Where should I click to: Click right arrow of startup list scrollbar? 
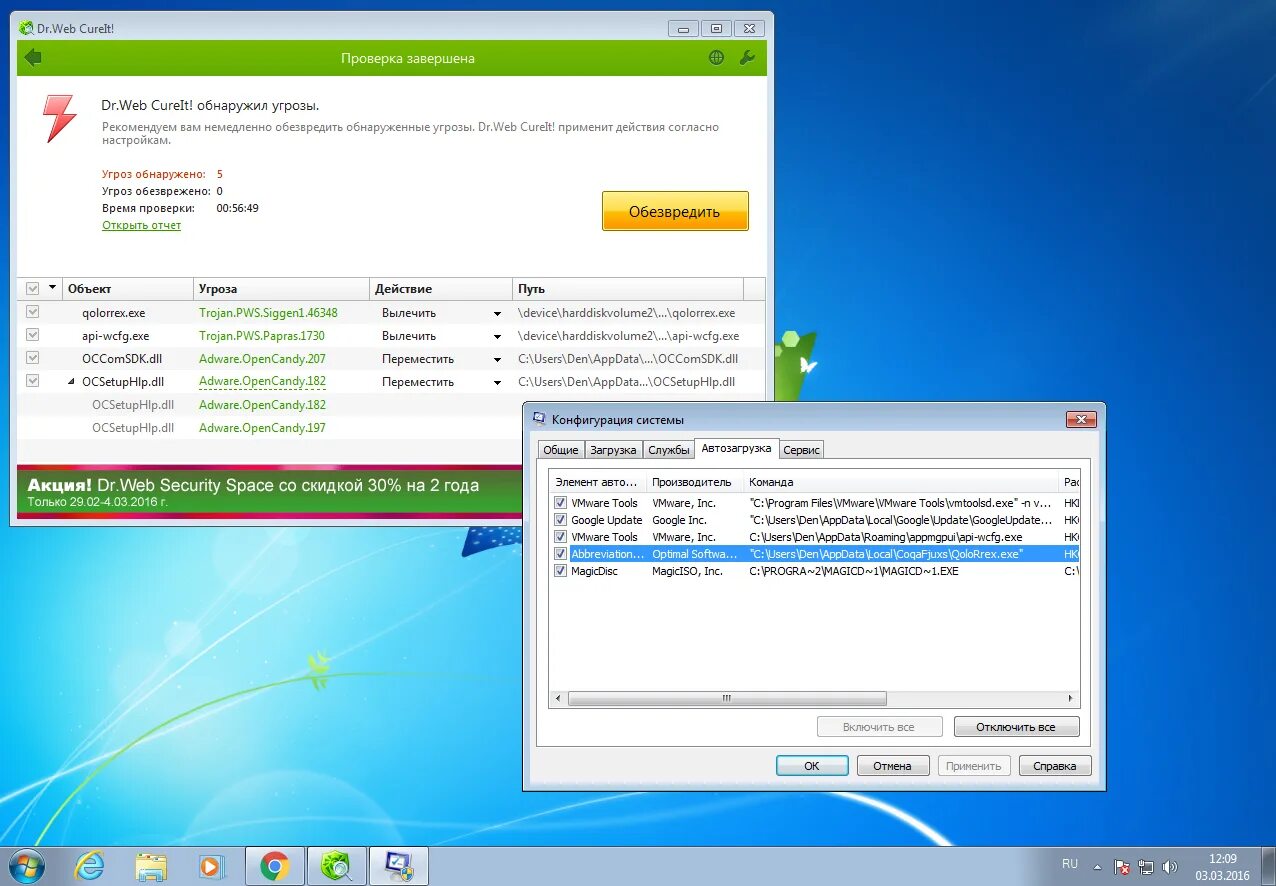(1070, 699)
